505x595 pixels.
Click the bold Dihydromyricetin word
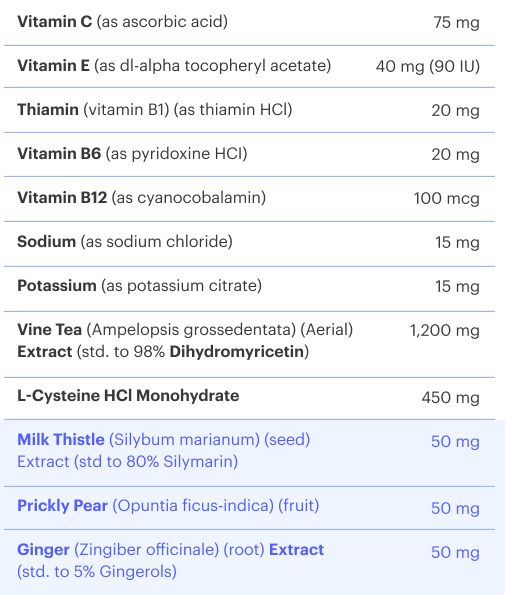click(237, 352)
